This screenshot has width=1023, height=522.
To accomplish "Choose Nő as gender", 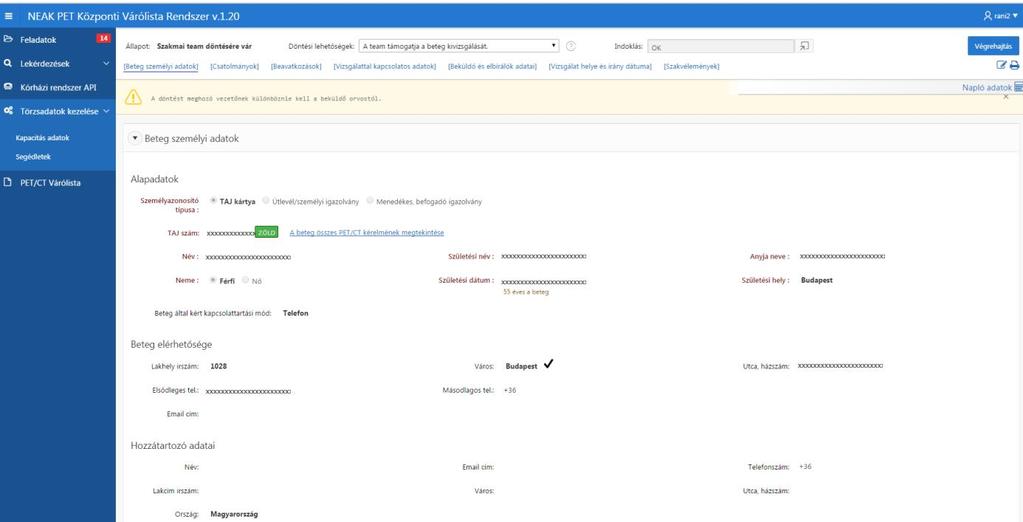I will click(x=245, y=280).
